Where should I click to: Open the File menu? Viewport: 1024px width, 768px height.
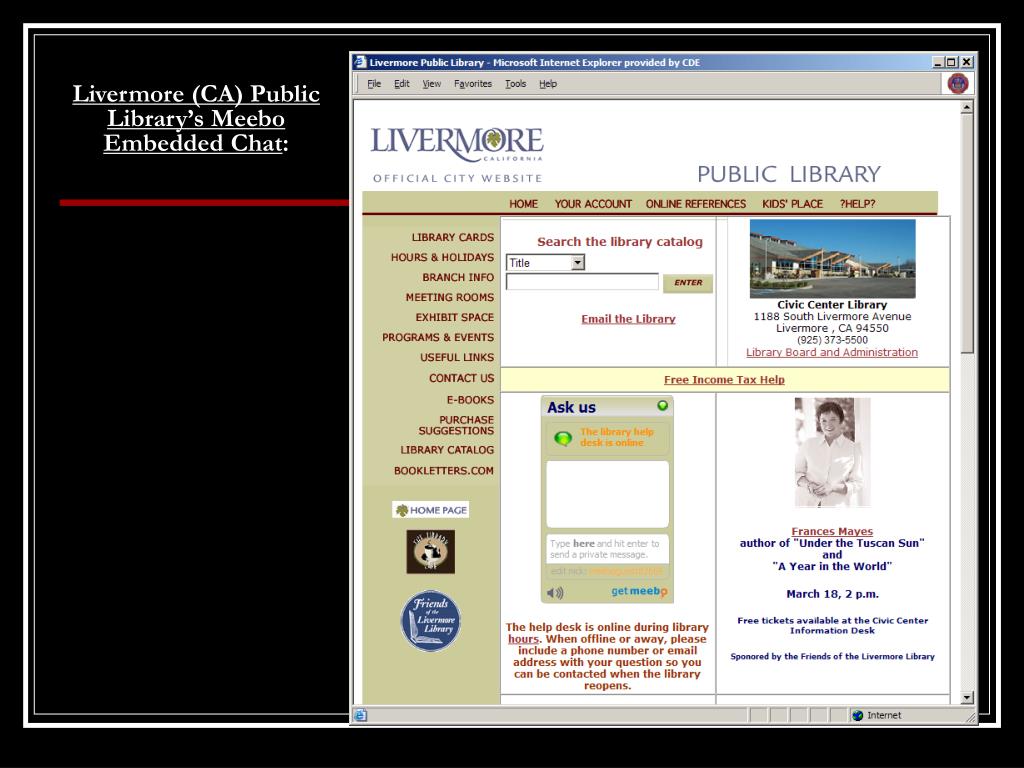[374, 84]
